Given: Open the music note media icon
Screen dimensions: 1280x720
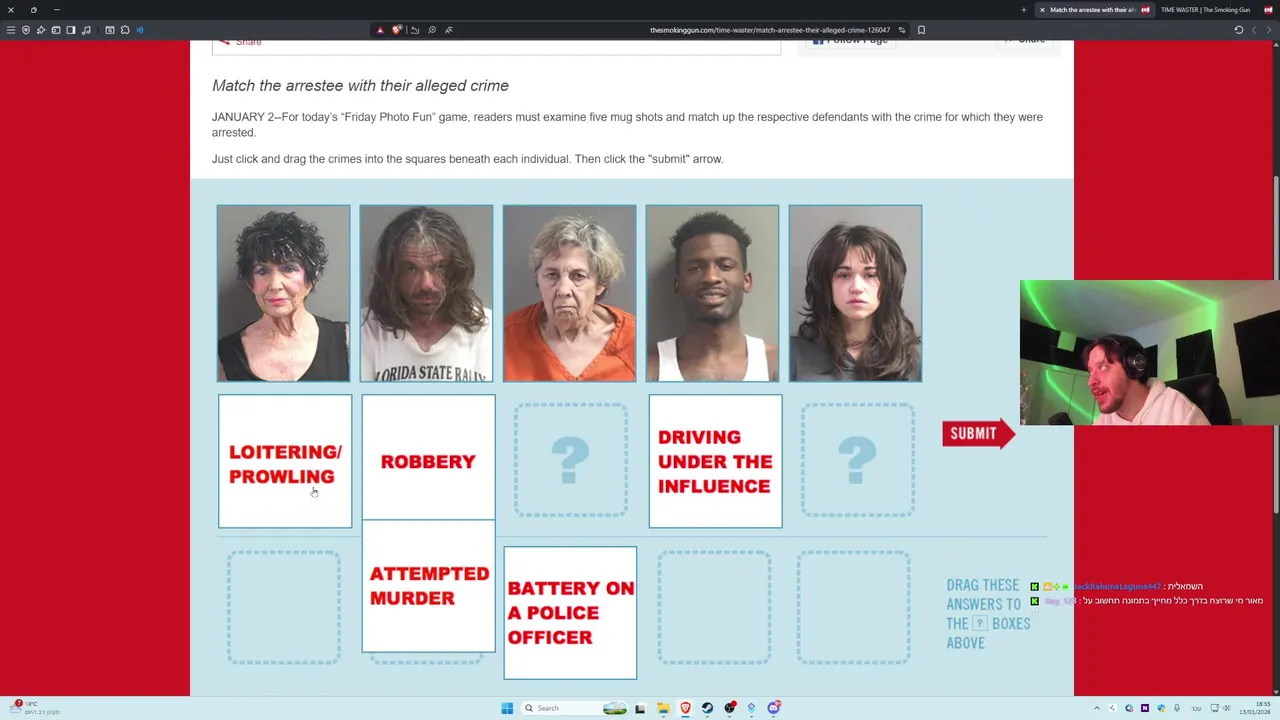Looking at the screenshot, I should tap(86, 30).
